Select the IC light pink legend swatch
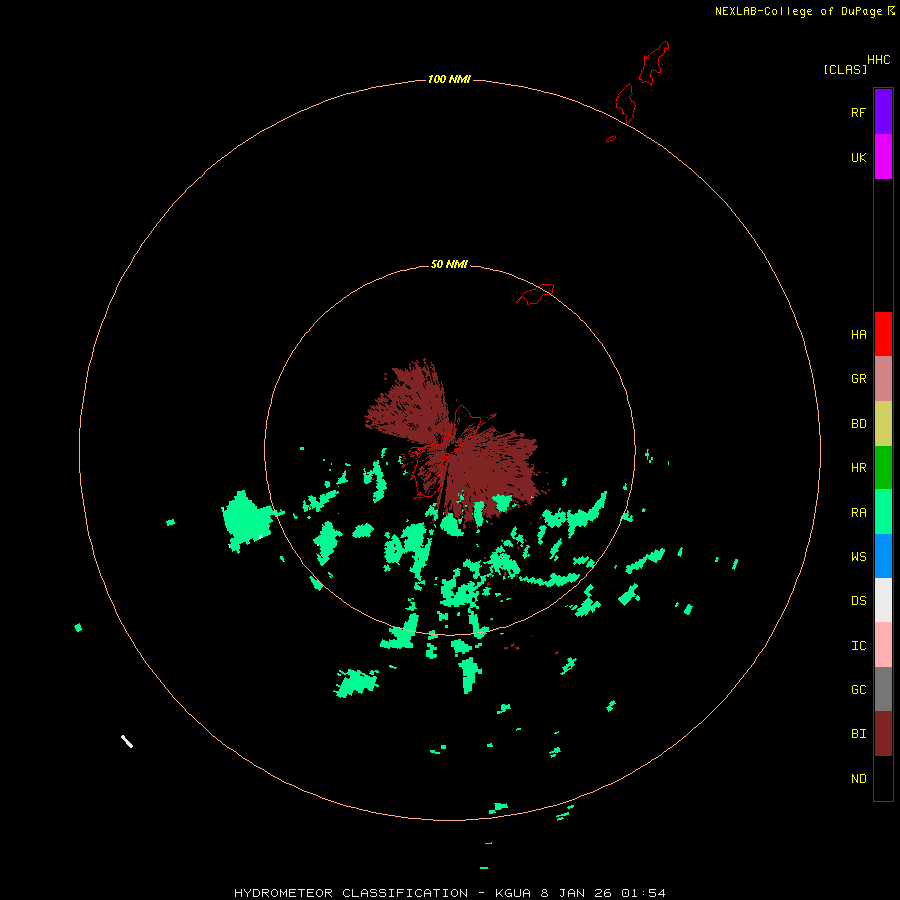 click(883, 645)
